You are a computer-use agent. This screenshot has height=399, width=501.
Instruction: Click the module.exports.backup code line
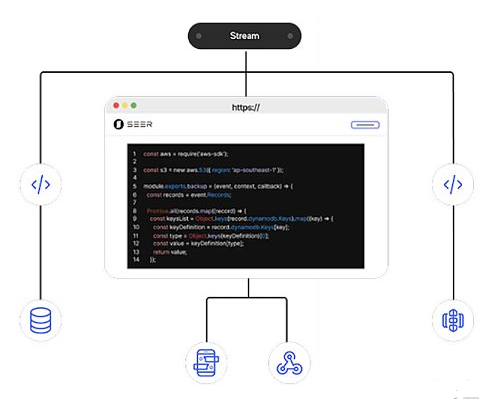(218, 186)
